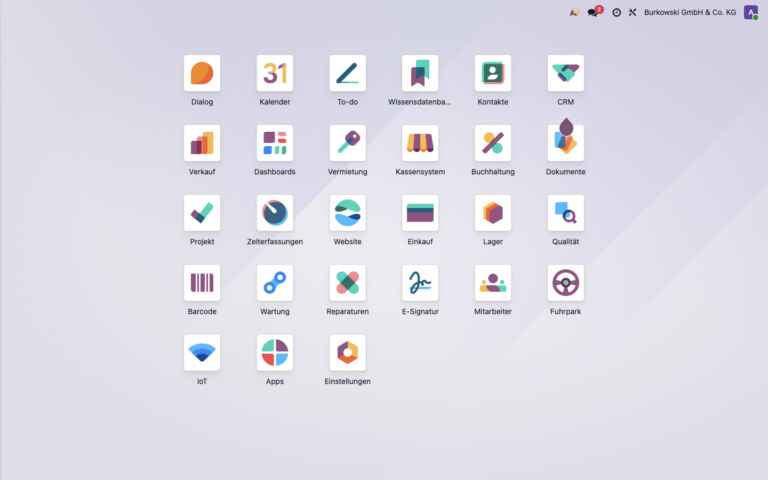Open the Barcode app
This screenshot has height=480, width=768.
point(202,283)
